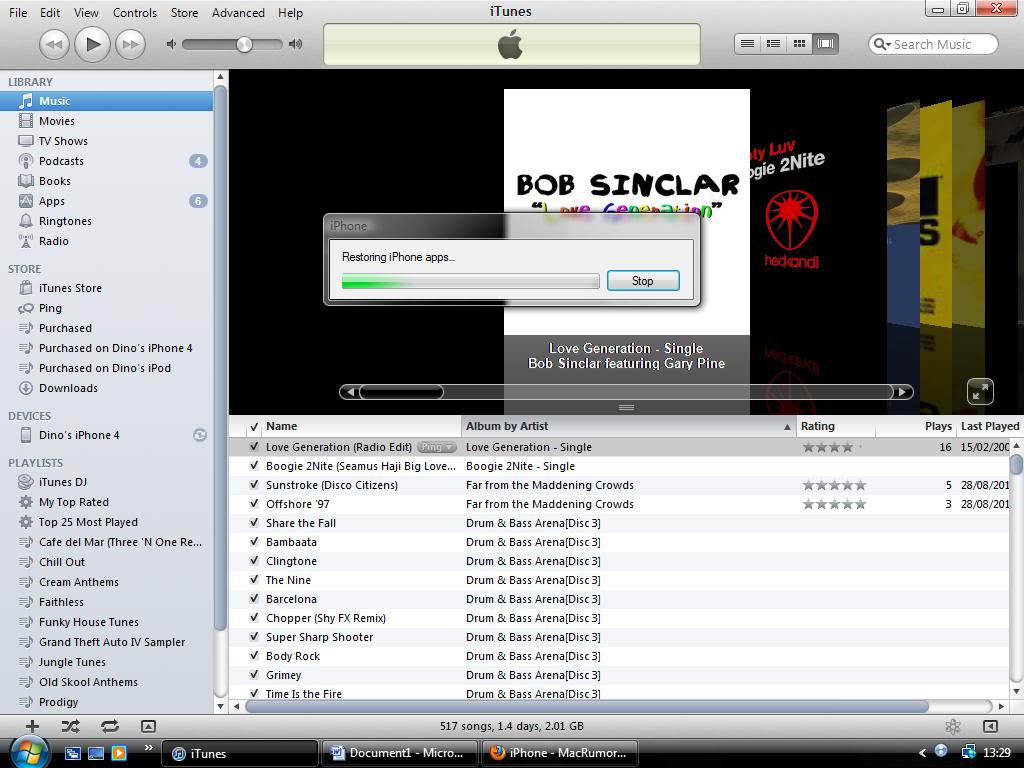Open the iTunes Store

[106, 288]
